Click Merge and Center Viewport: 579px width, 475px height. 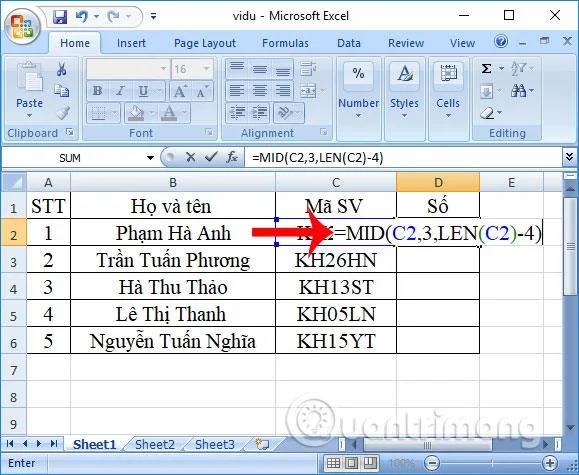coord(308,91)
